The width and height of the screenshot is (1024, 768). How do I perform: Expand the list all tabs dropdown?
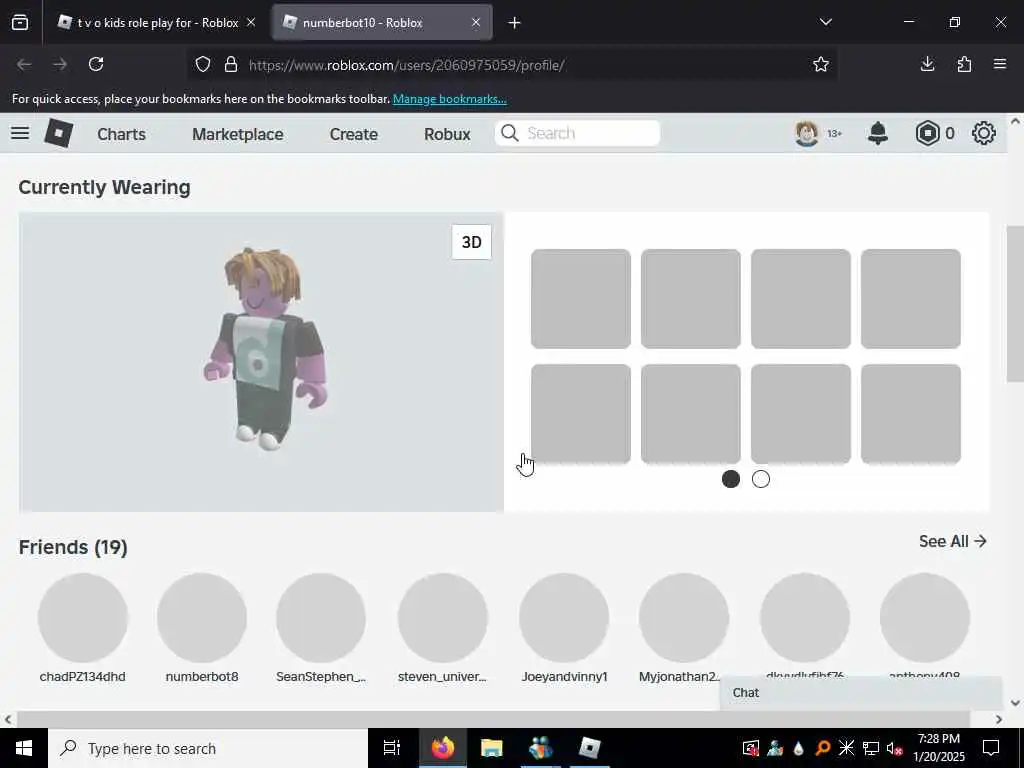pyautogui.click(x=825, y=22)
